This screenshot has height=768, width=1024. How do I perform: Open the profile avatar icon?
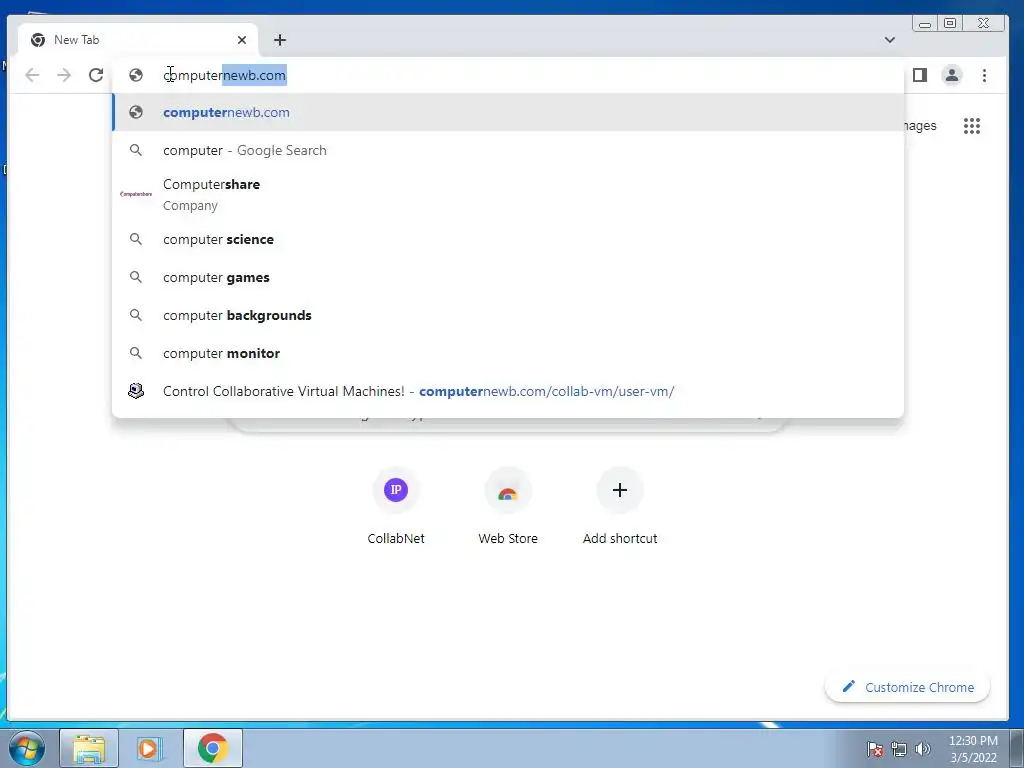[952, 75]
